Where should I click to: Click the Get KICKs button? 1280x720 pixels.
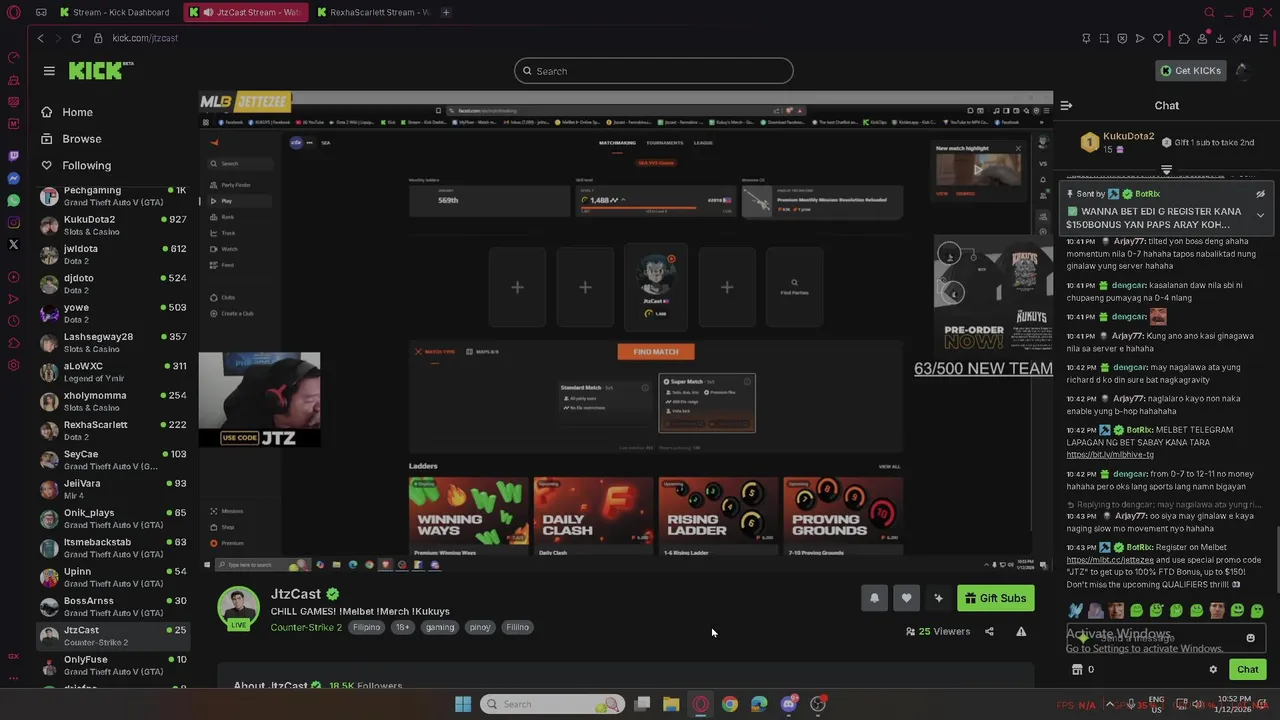pyautogui.click(x=1190, y=71)
